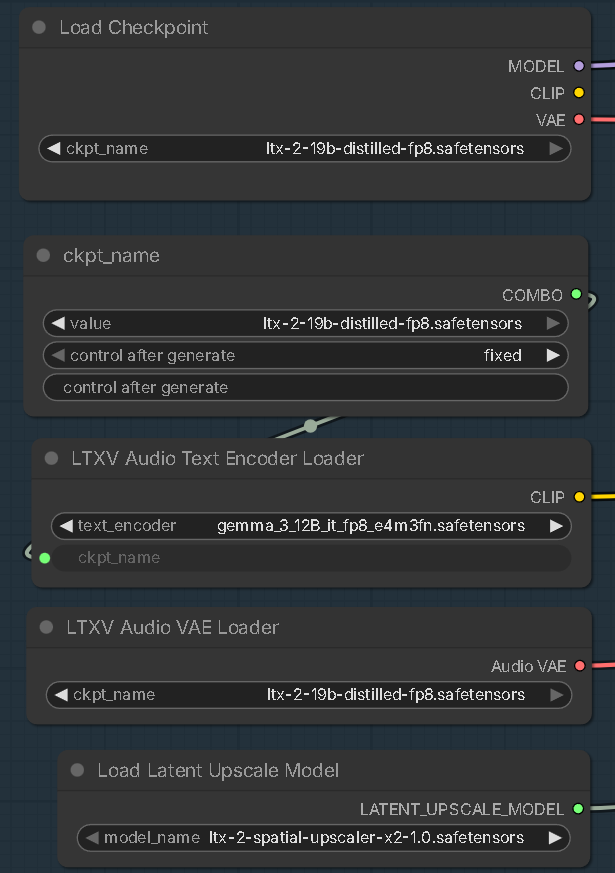Open the text_encoder combo showing gemma_3_12B

(x=311, y=526)
